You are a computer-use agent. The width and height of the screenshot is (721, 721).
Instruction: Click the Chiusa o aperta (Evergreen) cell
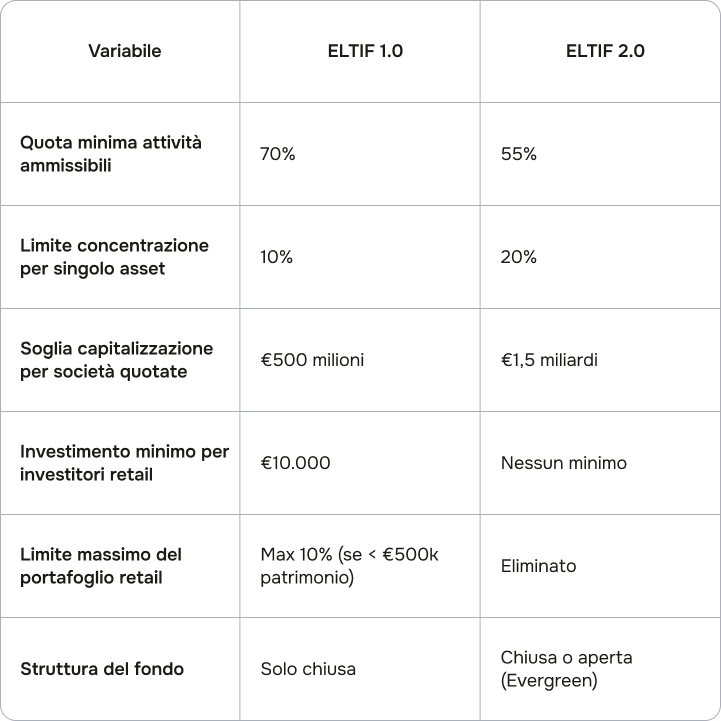point(566,669)
